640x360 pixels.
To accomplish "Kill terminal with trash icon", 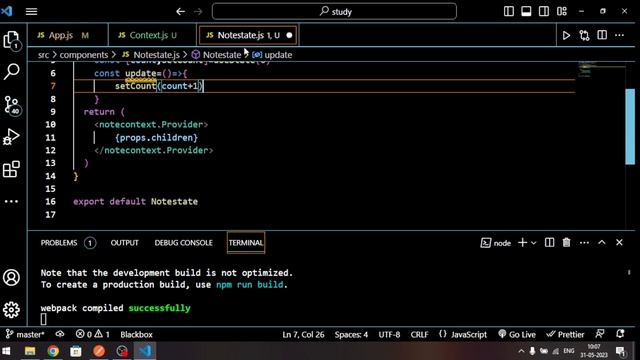I will (x=567, y=242).
